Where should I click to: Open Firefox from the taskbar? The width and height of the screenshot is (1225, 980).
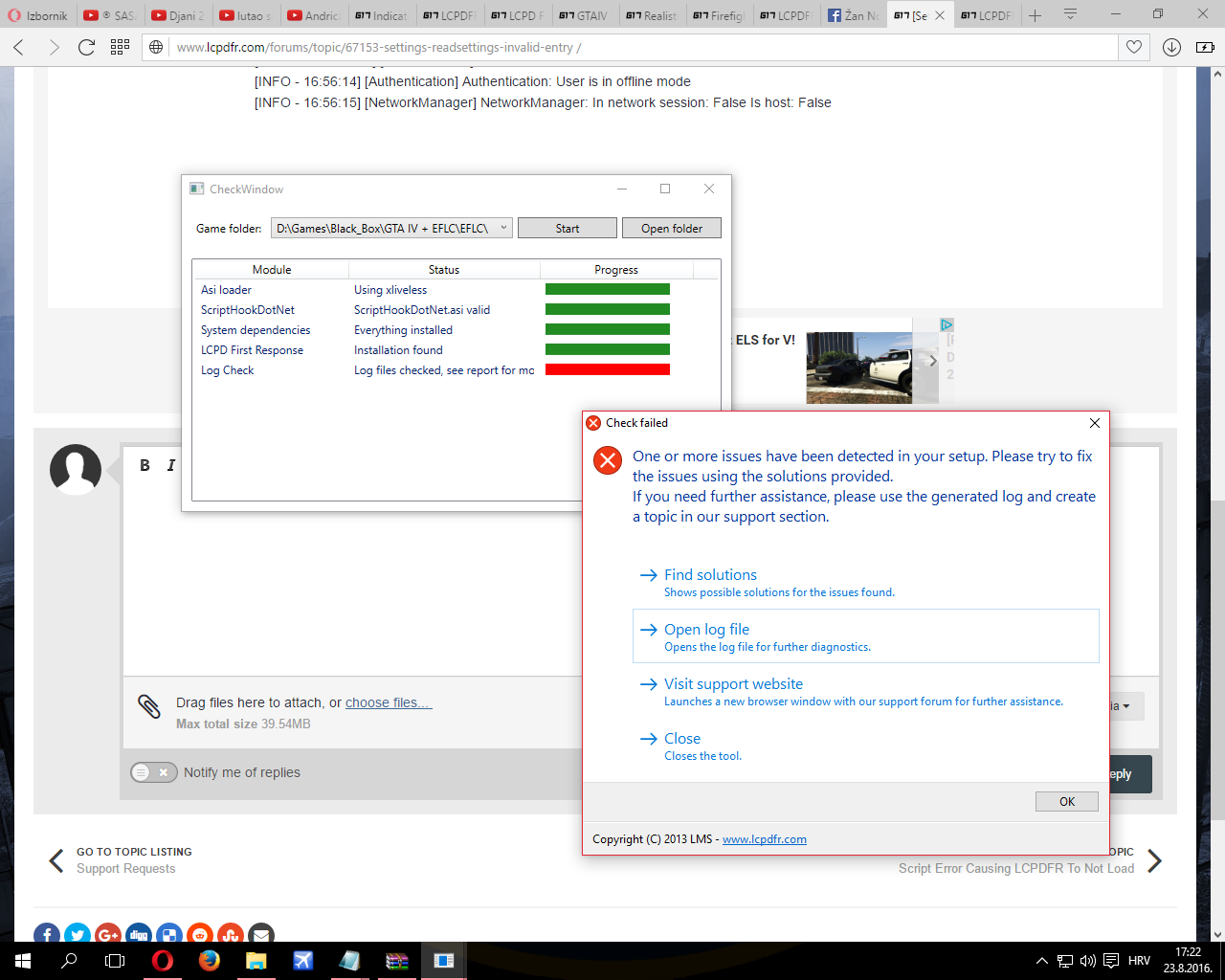click(210, 961)
